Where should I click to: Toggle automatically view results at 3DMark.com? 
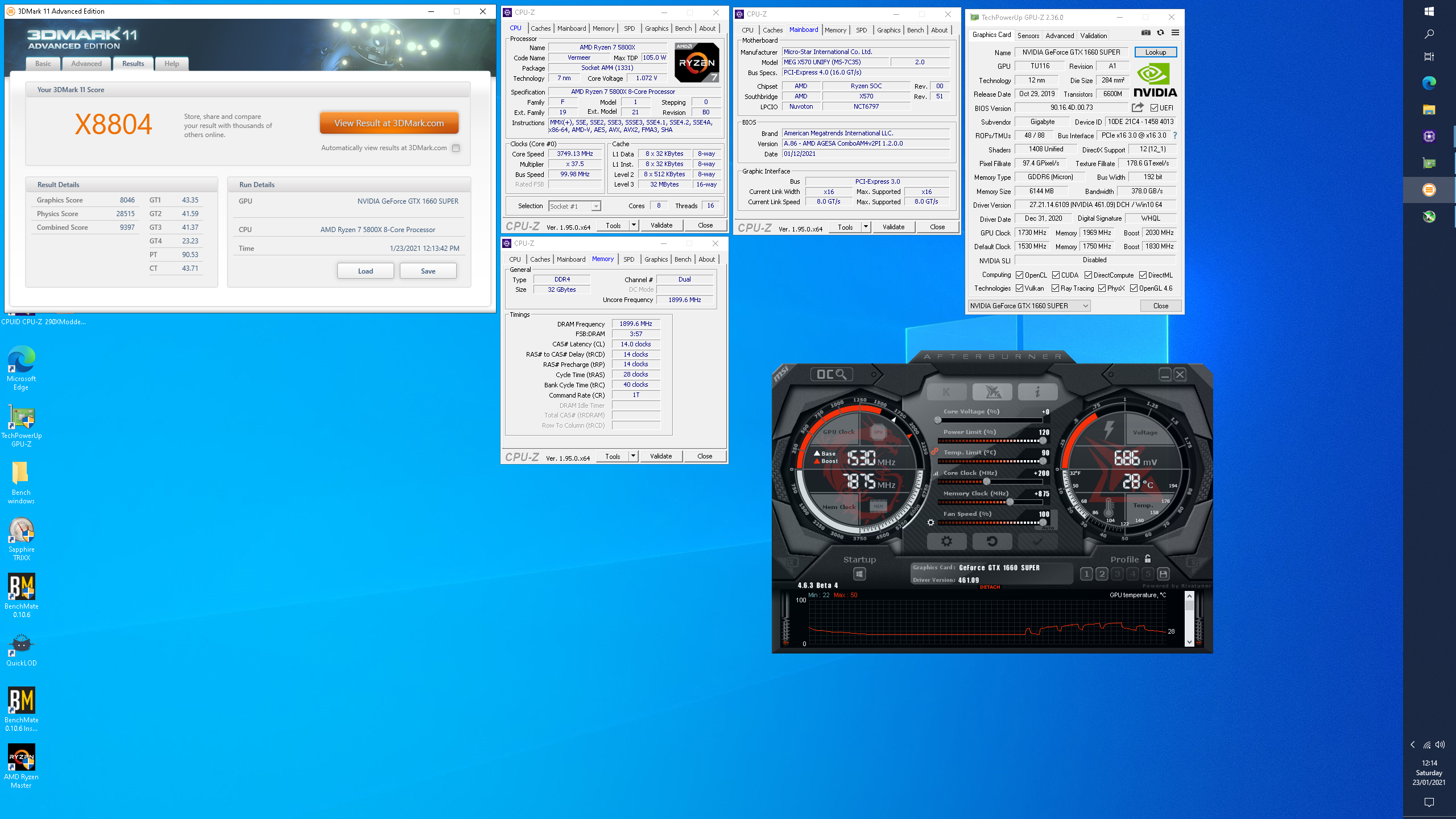click(456, 148)
